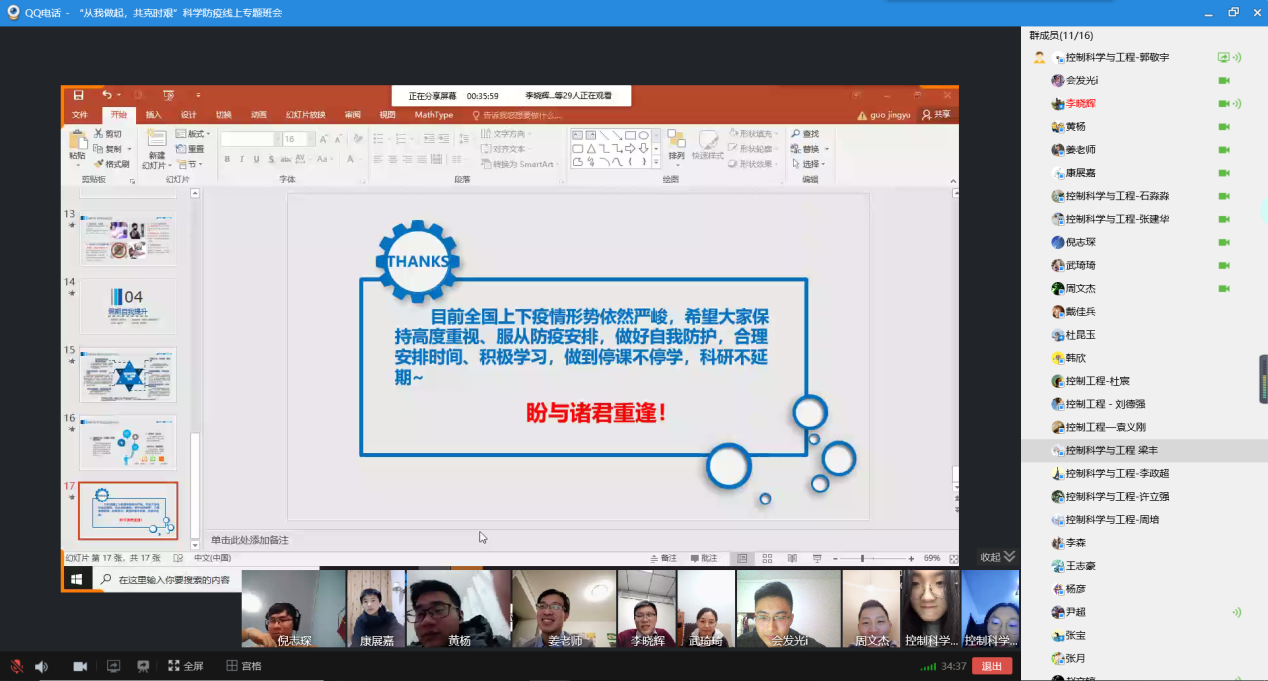This screenshot has height=681, width=1268.
Task: Collapse the member list with 收起
Action: coord(997,557)
